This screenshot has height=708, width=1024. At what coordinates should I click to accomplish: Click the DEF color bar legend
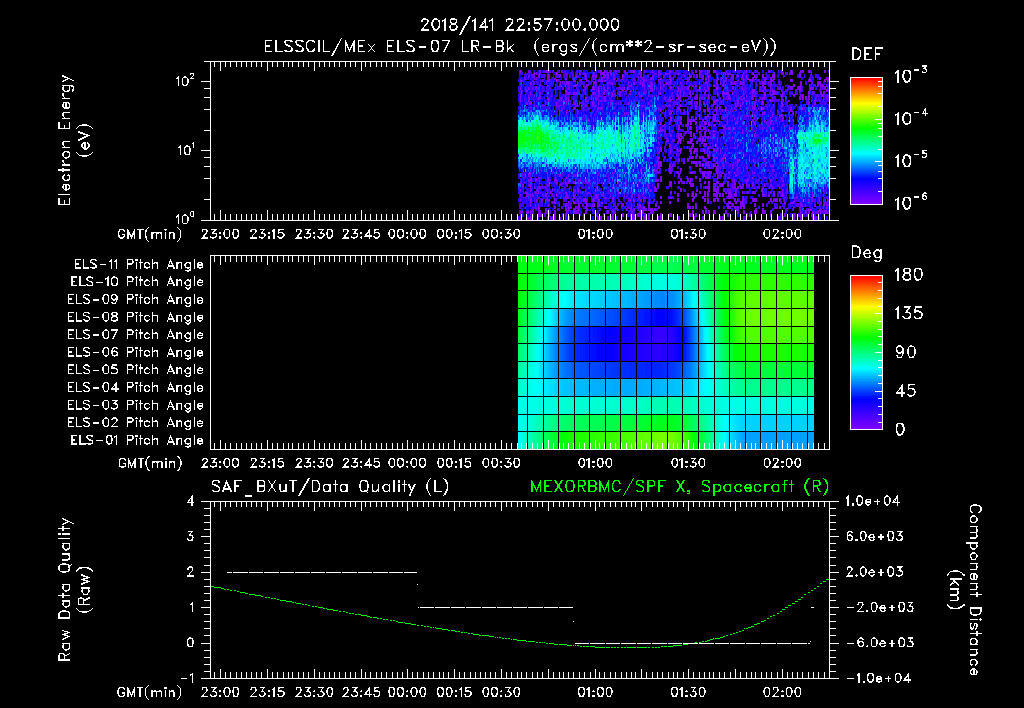point(866,141)
